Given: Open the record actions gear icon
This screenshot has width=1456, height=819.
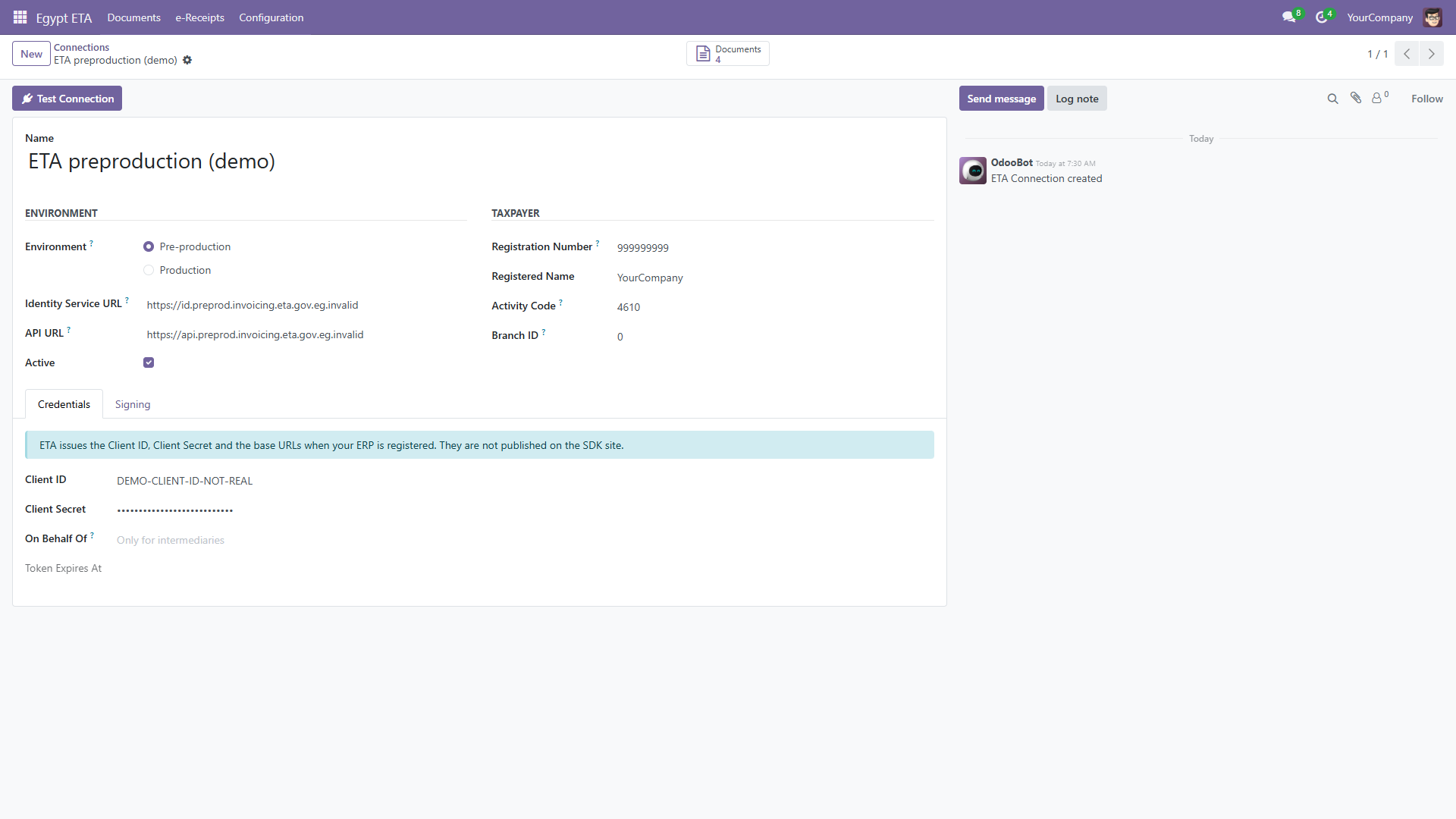Looking at the screenshot, I should pyautogui.click(x=187, y=60).
